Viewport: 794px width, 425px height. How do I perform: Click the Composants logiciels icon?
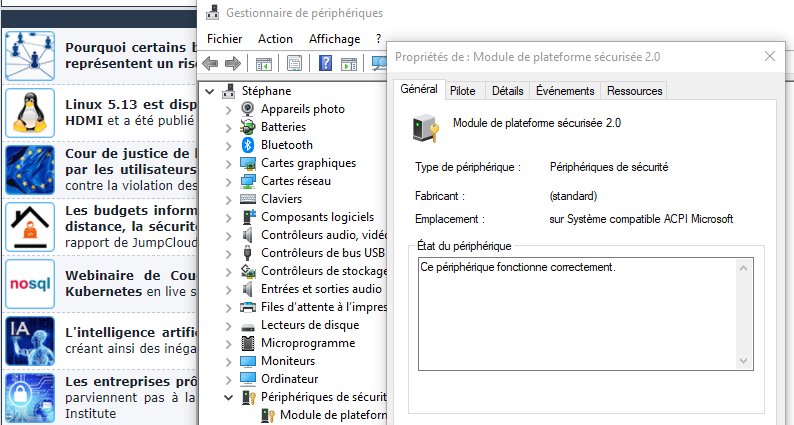248,217
